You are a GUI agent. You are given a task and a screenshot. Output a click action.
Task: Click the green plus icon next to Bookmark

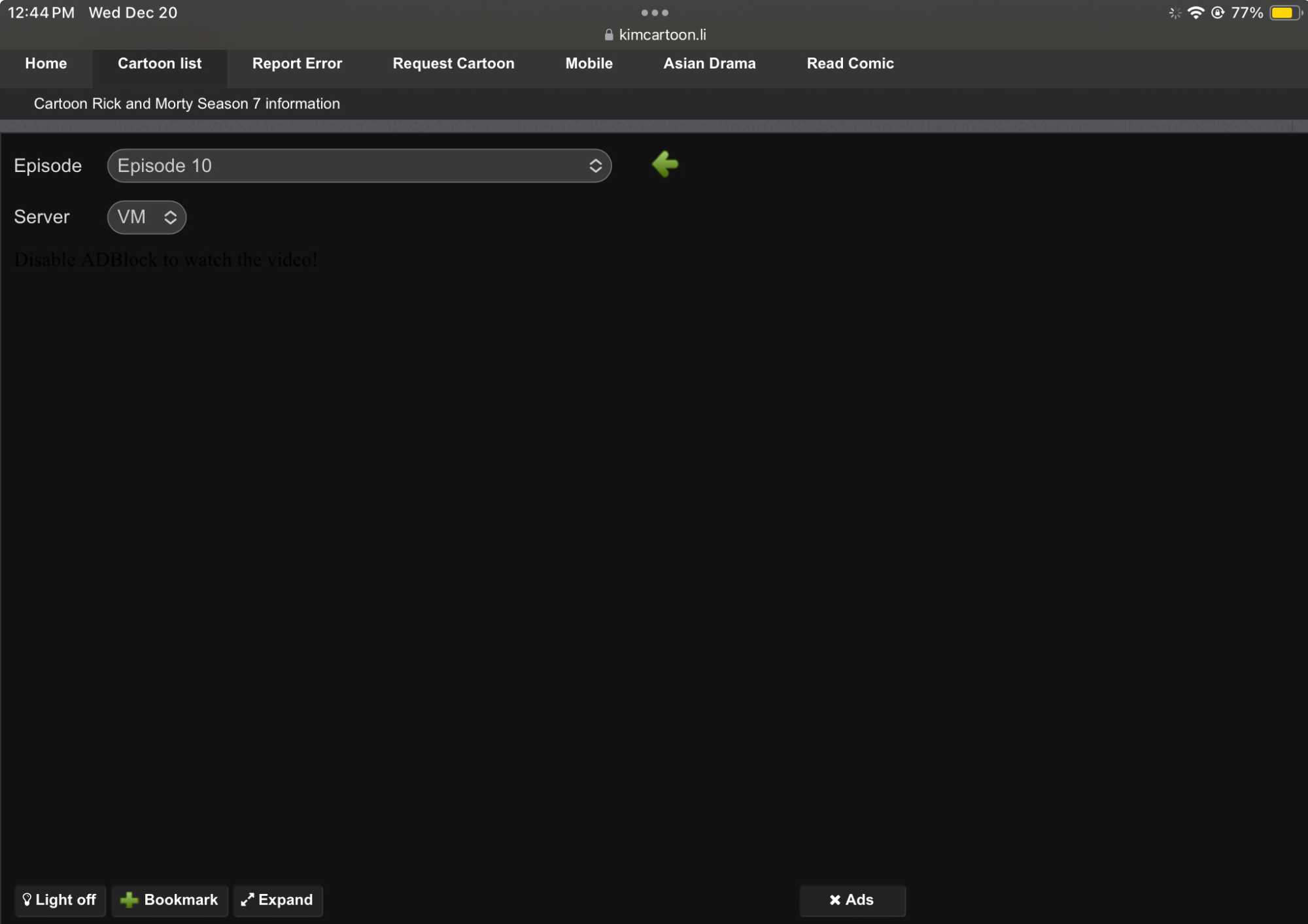pyautogui.click(x=128, y=900)
